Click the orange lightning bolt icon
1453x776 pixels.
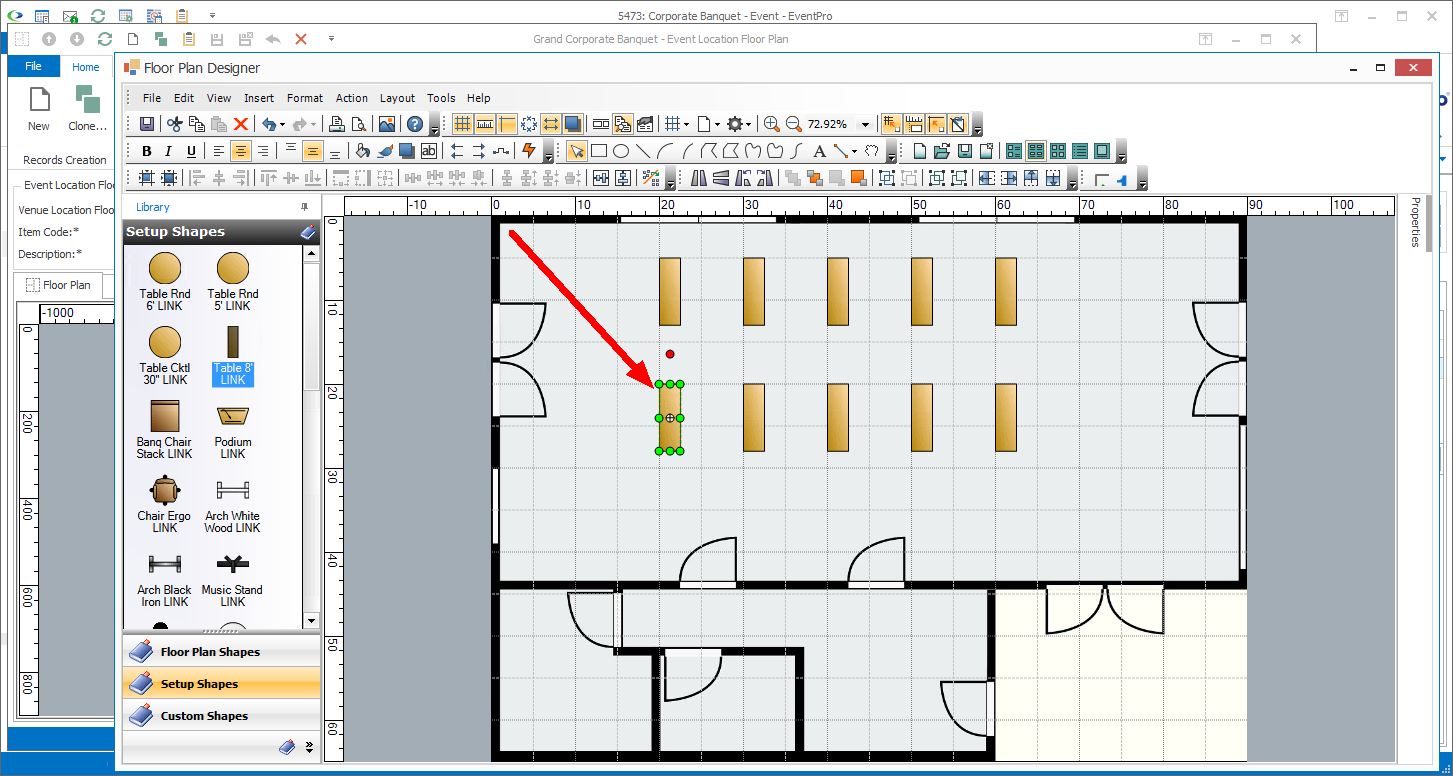coord(529,151)
